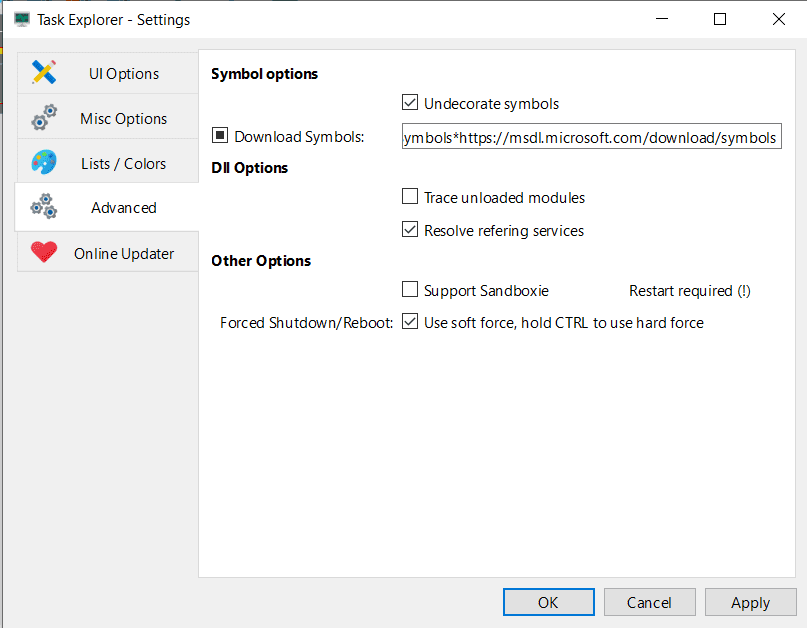Click the UI Options pencil-ruler icon
Screen dimensions: 807x628
tap(44, 73)
